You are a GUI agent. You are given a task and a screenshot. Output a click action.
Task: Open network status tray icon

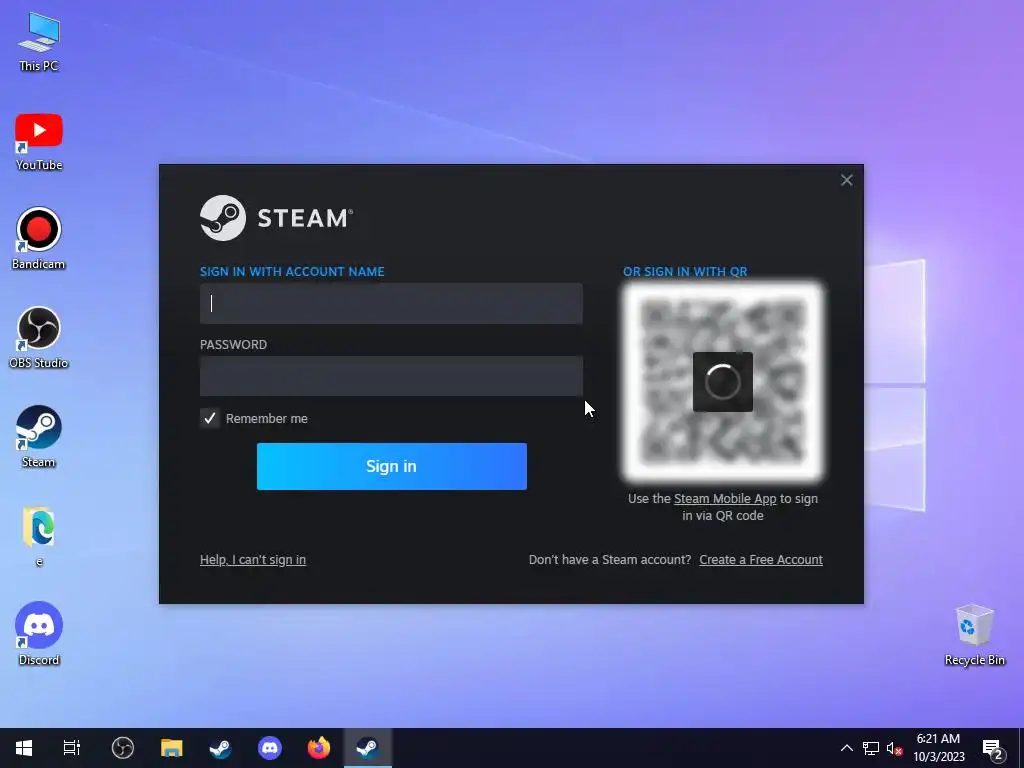point(871,748)
